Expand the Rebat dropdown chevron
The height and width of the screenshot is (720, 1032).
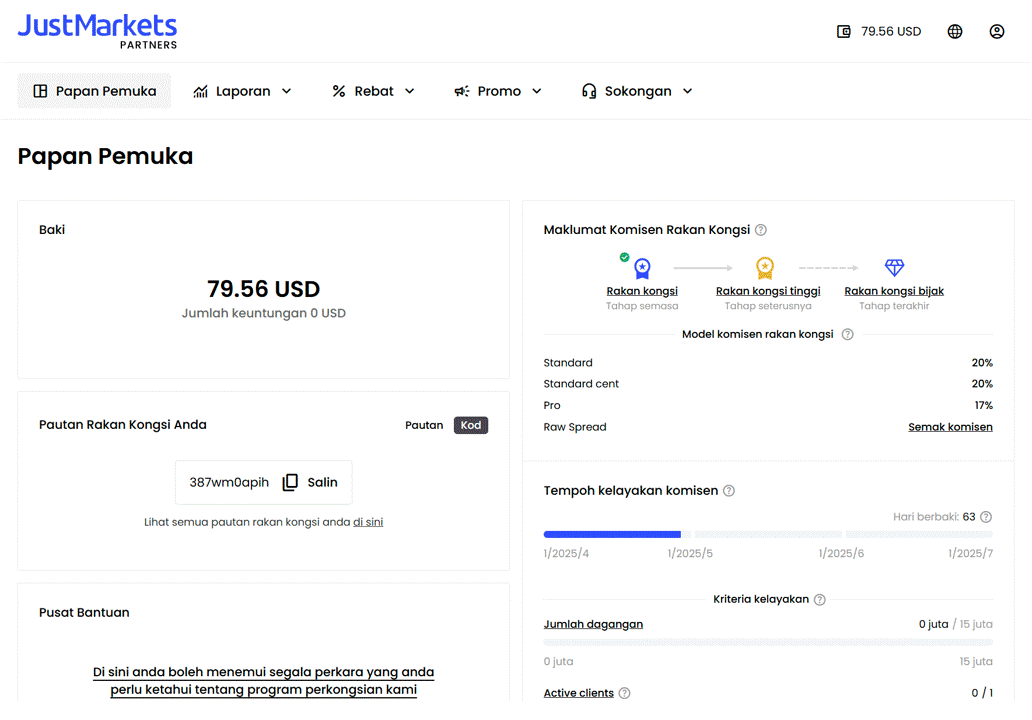[409, 91]
